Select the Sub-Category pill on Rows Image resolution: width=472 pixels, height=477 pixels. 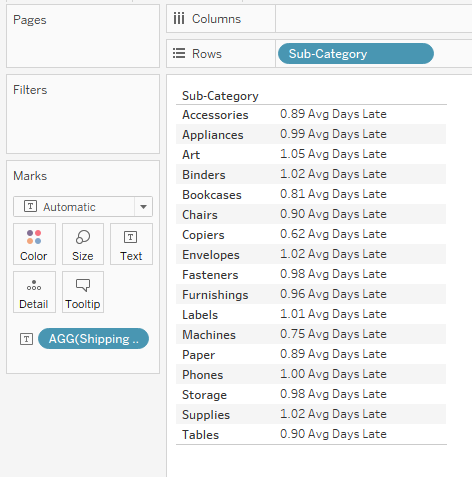click(356, 54)
